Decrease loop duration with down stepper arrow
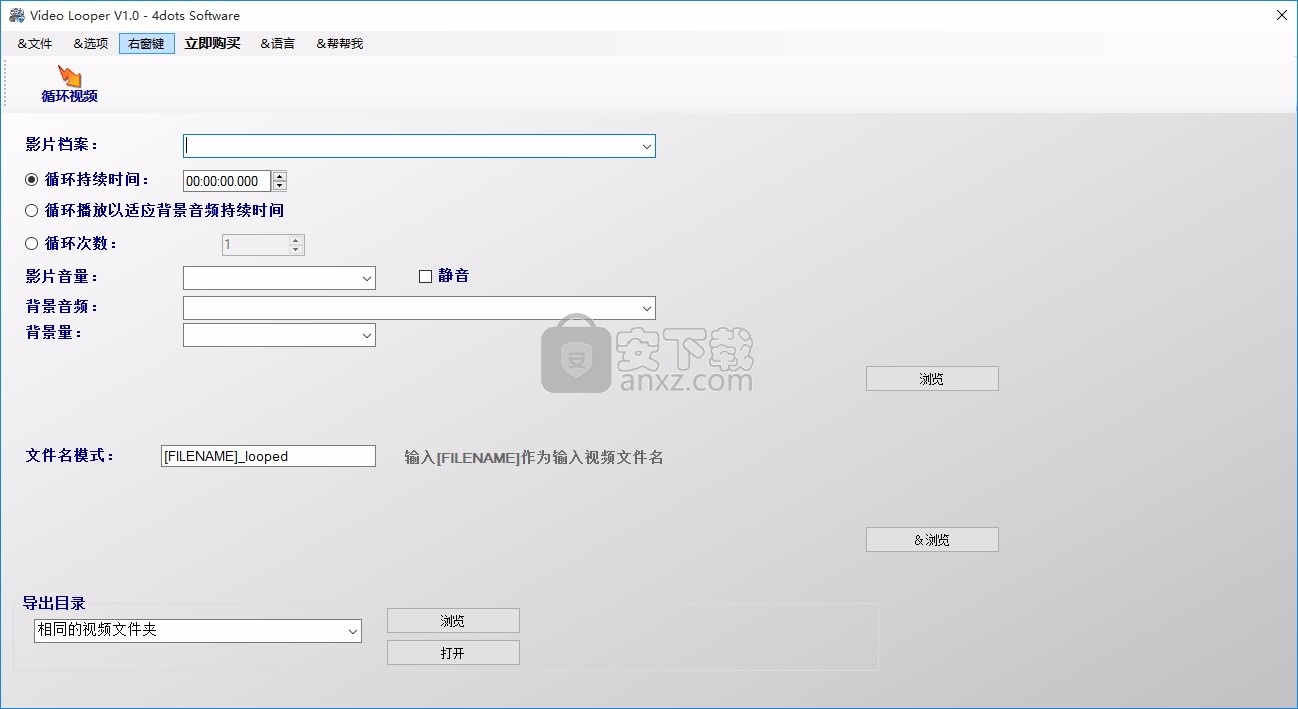 [280, 186]
